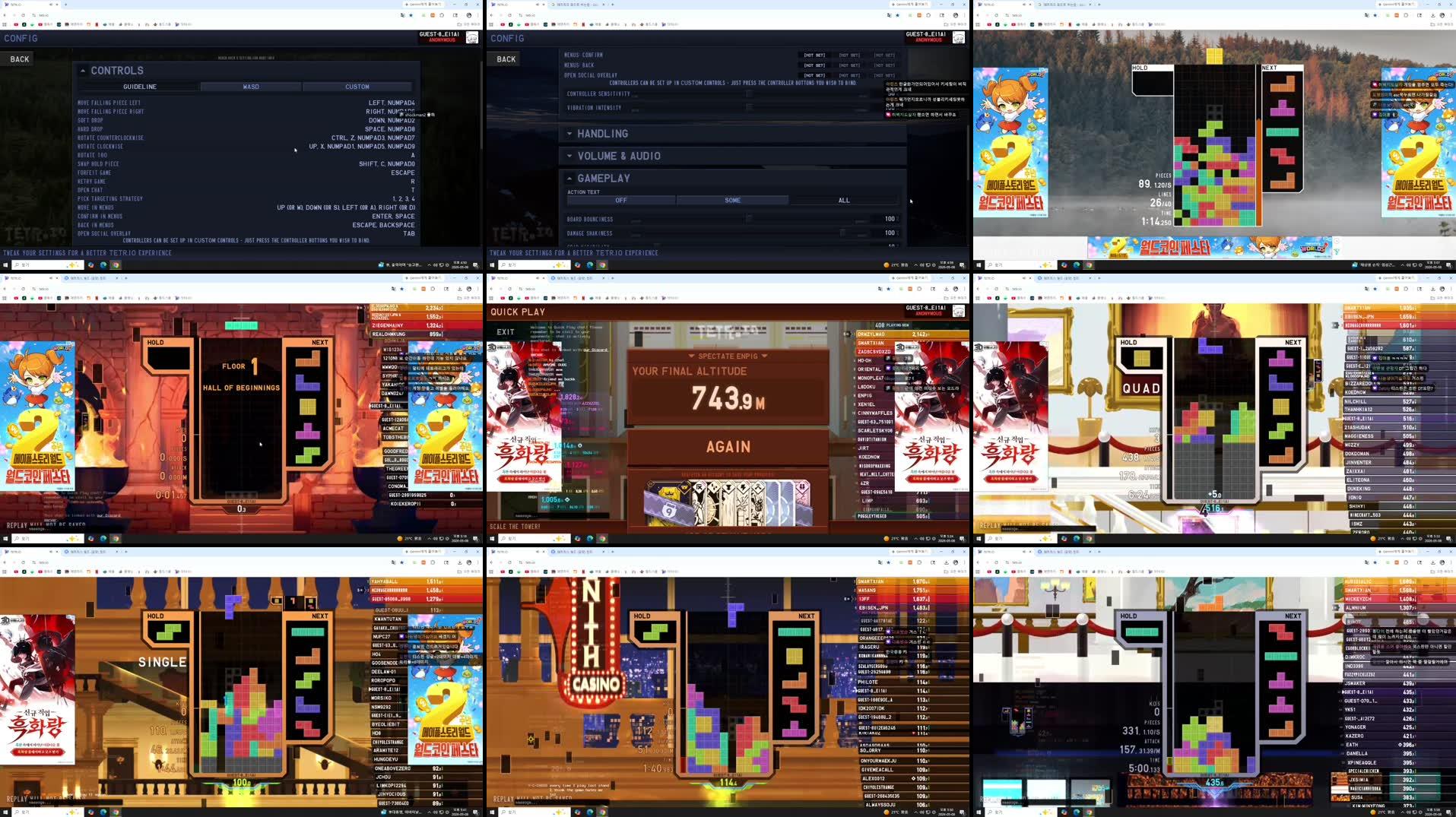Adjust the Controller Sensitivity slider handle
The image size is (1456, 817).
coord(749,94)
